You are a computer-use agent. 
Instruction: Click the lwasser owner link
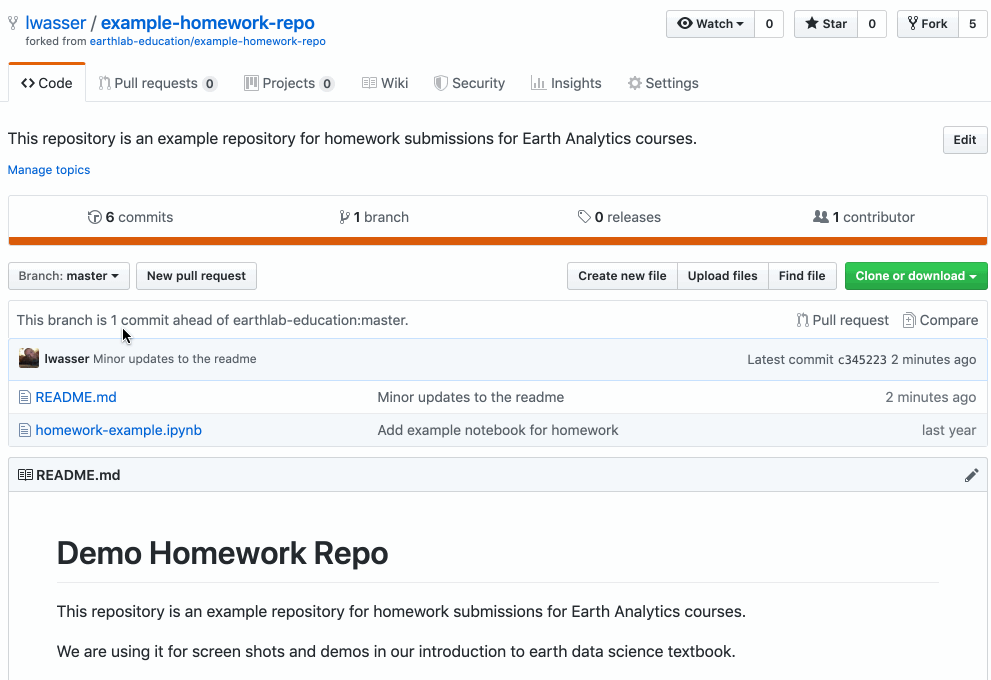pyautogui.click(x=56, y=23)
